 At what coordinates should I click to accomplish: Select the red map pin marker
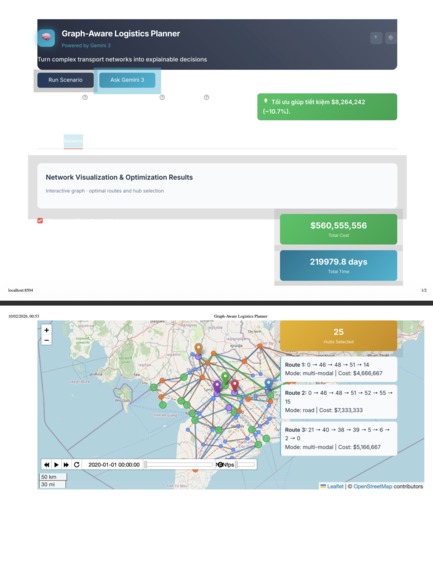[x=235, y=386]
